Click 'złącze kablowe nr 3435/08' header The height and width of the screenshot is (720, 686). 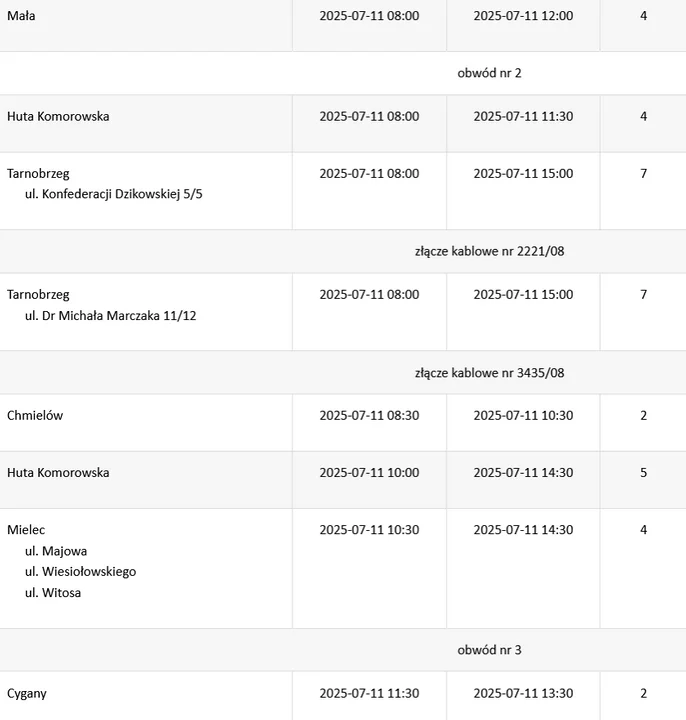[x=489, y=372]
